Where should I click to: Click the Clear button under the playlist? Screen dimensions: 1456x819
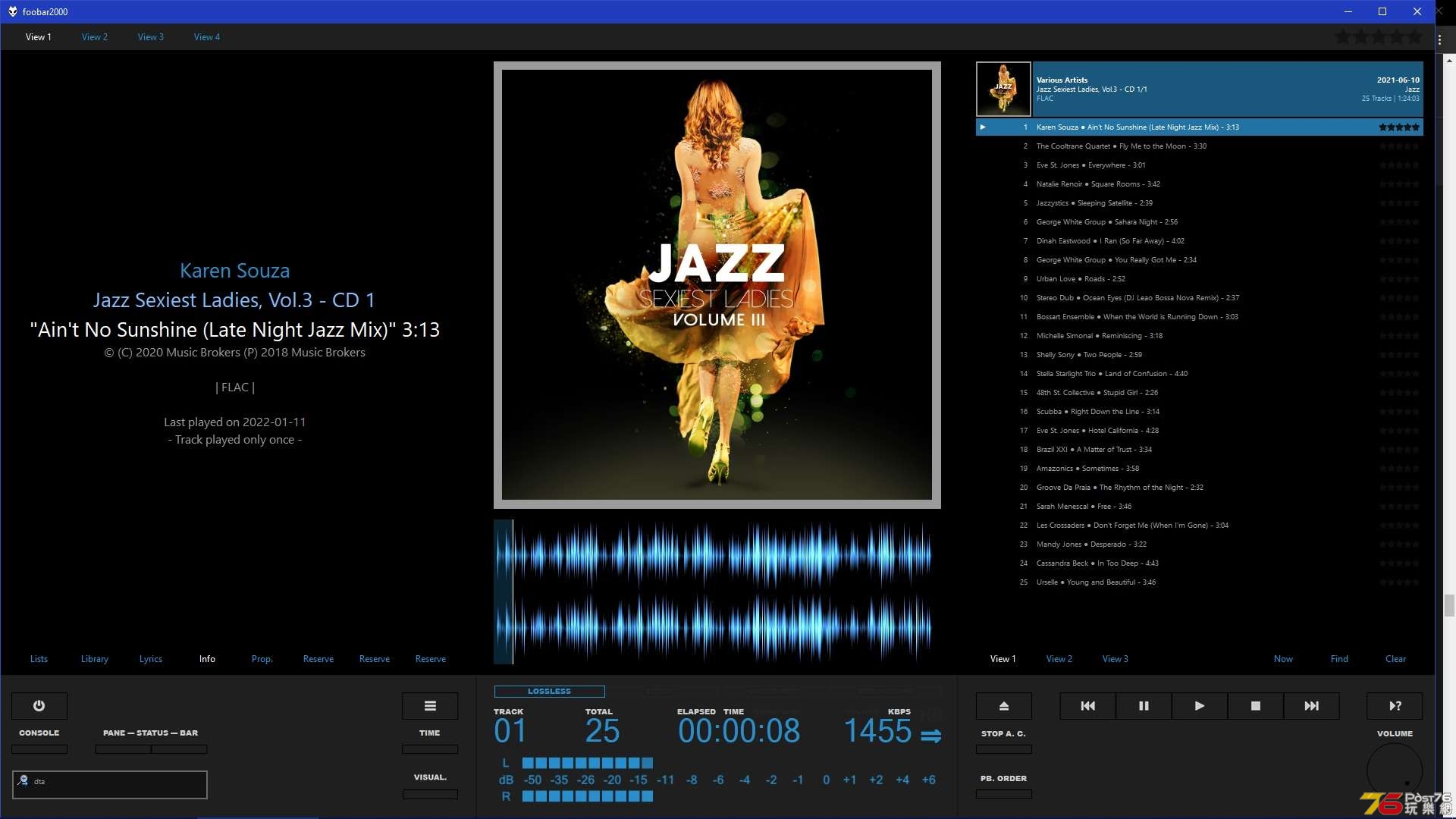[1395, 658]
